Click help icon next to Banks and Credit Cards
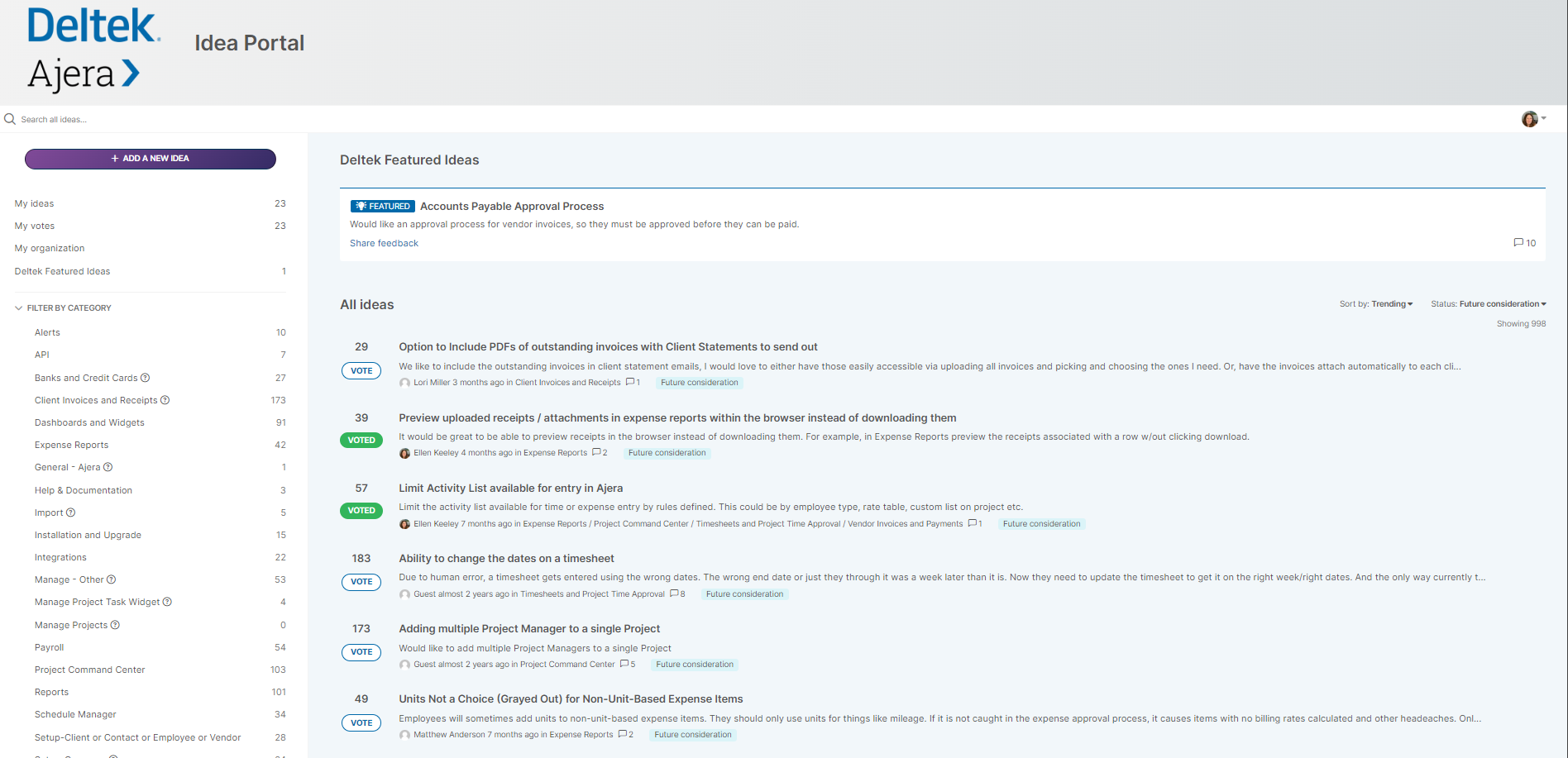Image resolution: width=1568 pixels, height=758 pixels. point(146,378)
